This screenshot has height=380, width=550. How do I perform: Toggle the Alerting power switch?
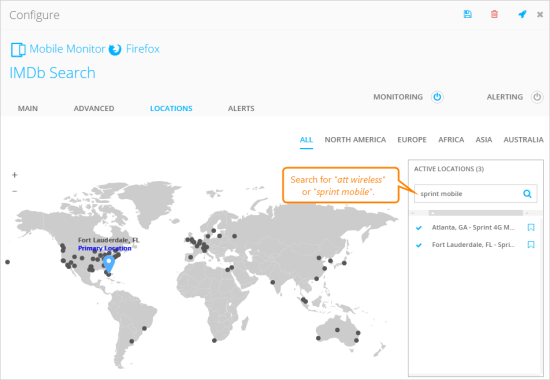tap(537, 97)
